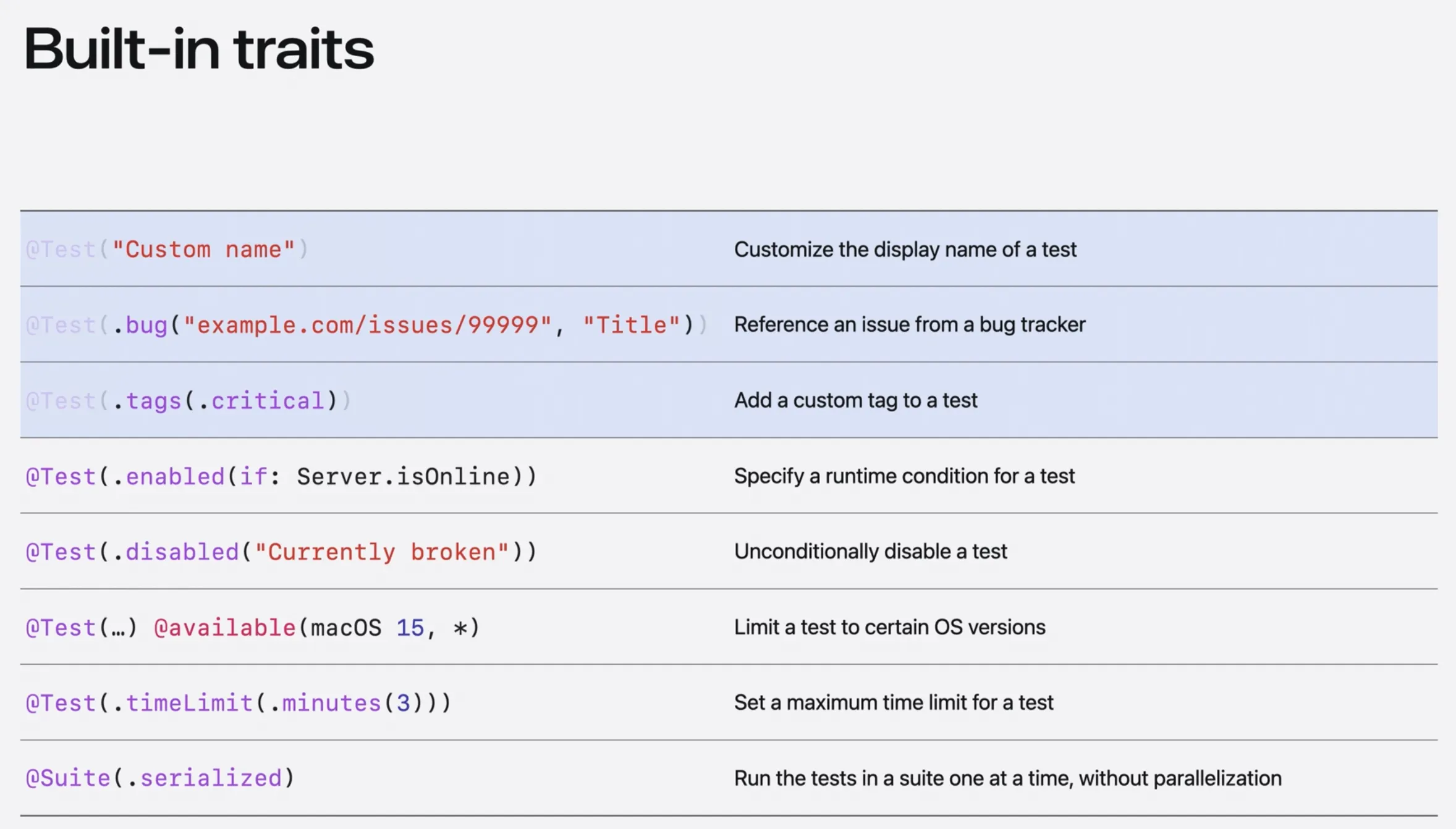Click "Set a maximum time limit for a test"

click(894, 703)
